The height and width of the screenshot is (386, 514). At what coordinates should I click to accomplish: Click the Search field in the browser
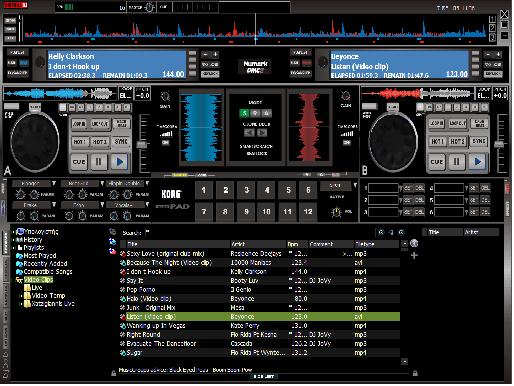(x=260, y=233)
